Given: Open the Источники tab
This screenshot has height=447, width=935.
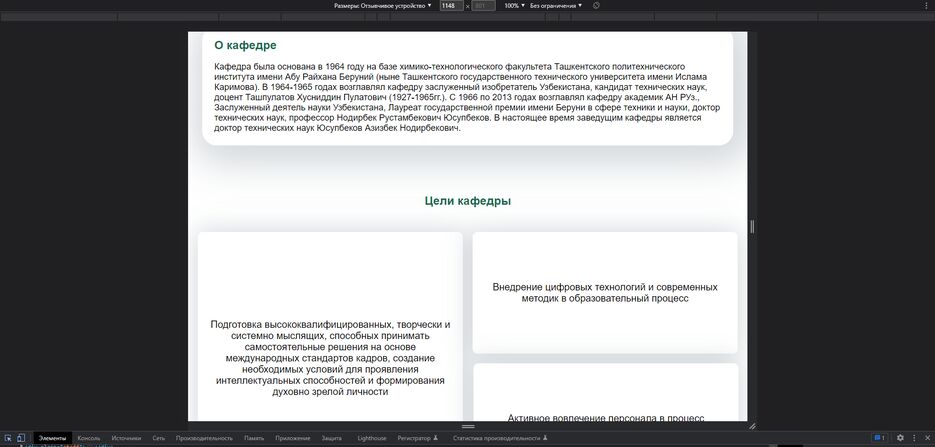Looking at the screenshot, I should (x=126, y=438).
